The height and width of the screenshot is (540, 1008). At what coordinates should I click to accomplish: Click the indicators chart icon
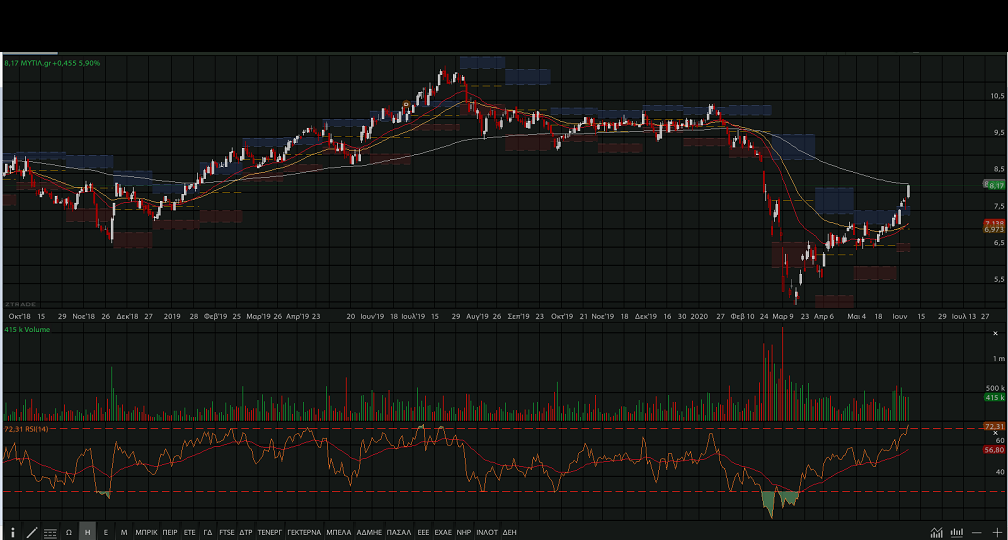(x=936, y=533)
